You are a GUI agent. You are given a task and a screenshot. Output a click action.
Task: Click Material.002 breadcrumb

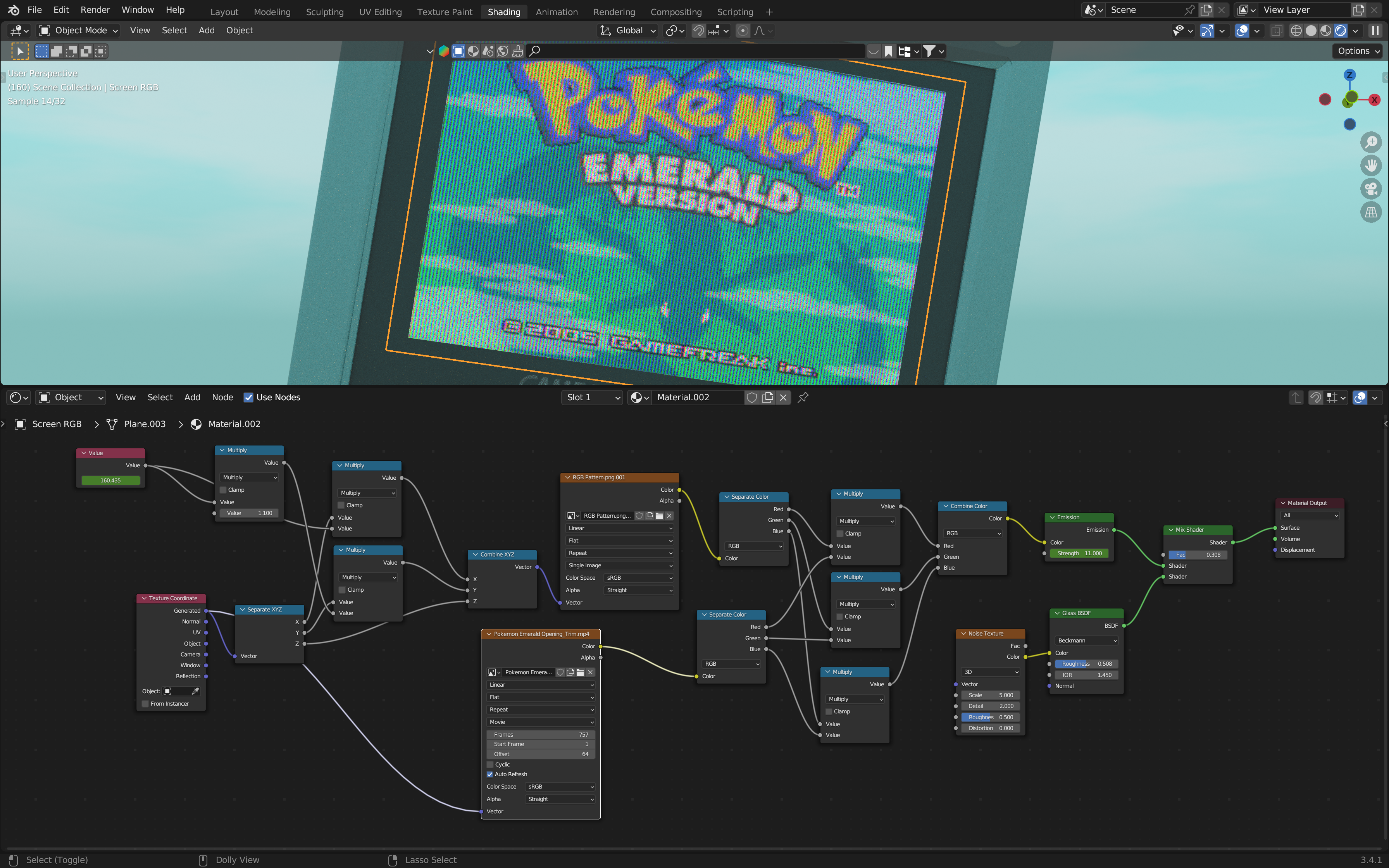pyautogui.click(x=234, y=424)
